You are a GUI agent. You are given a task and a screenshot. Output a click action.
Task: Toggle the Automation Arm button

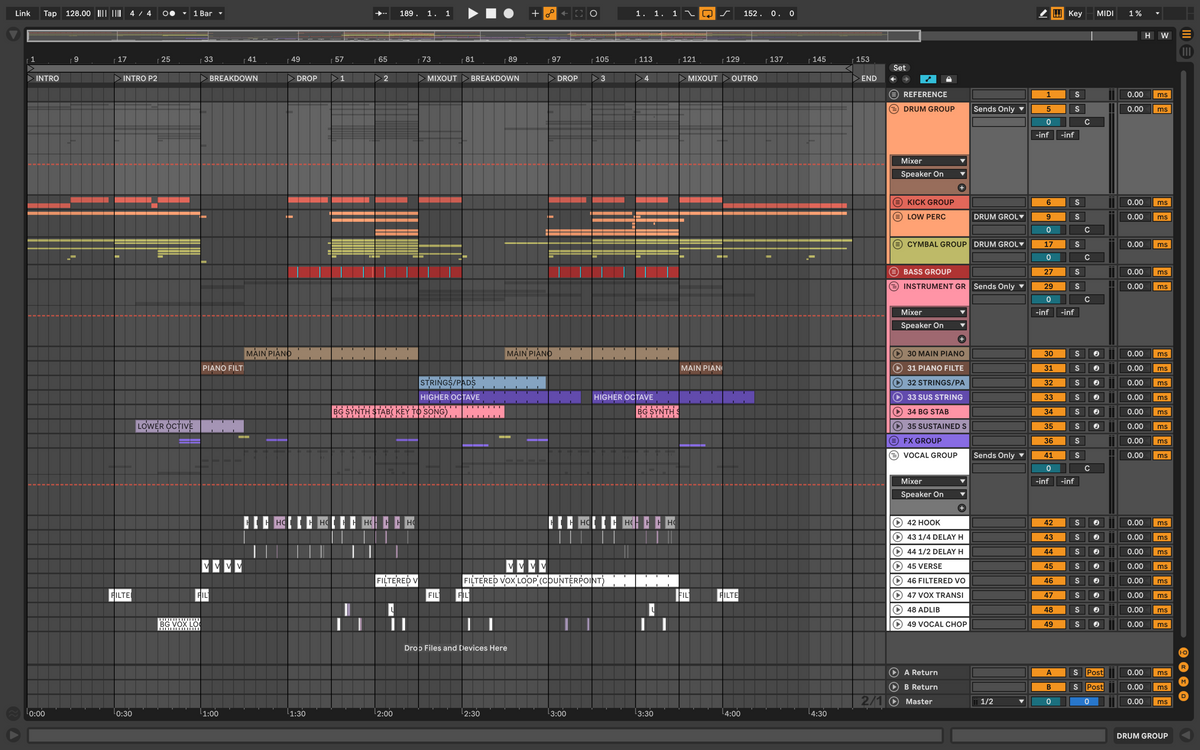(550, 14)
